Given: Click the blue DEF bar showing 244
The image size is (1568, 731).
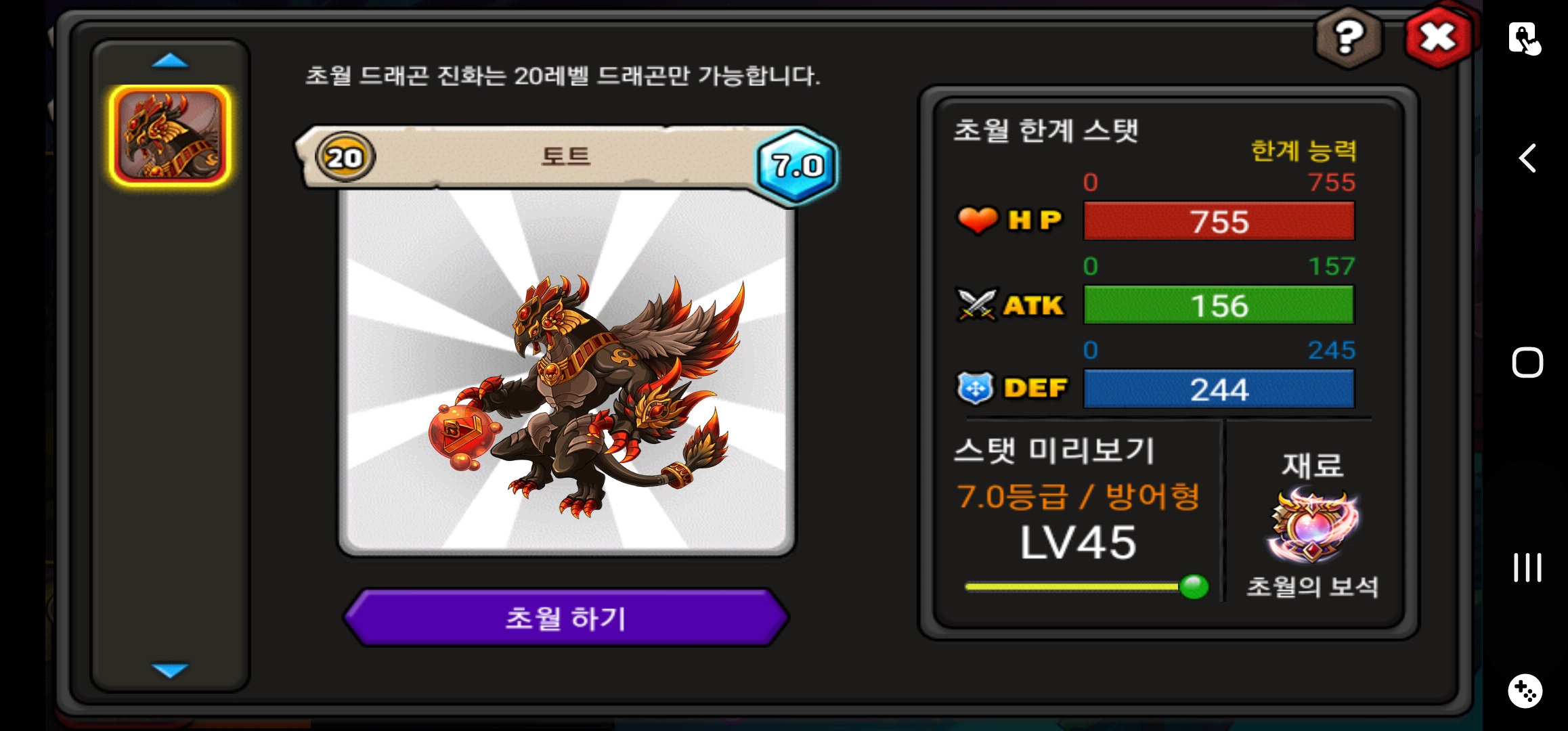Looking at the screenshot, I should 1219,389.
